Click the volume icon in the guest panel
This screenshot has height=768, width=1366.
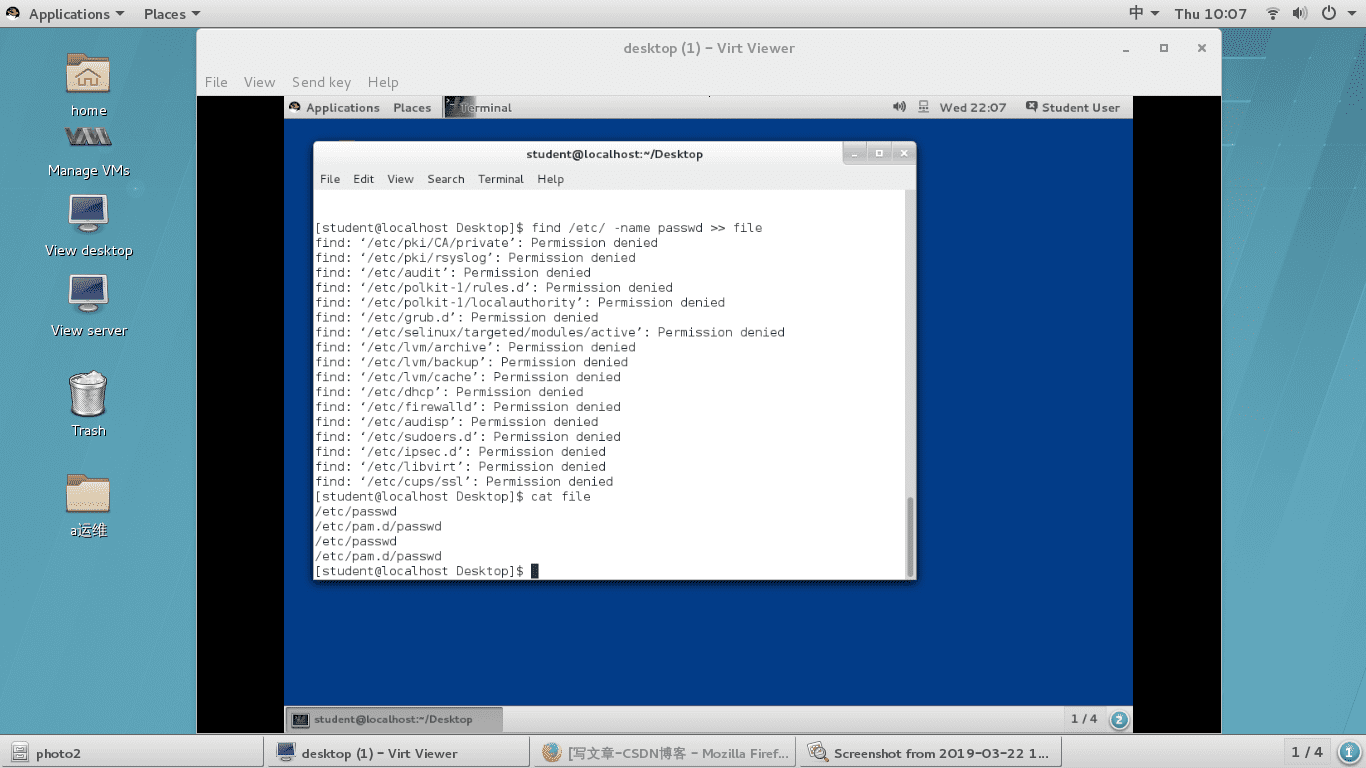[898, 107]
